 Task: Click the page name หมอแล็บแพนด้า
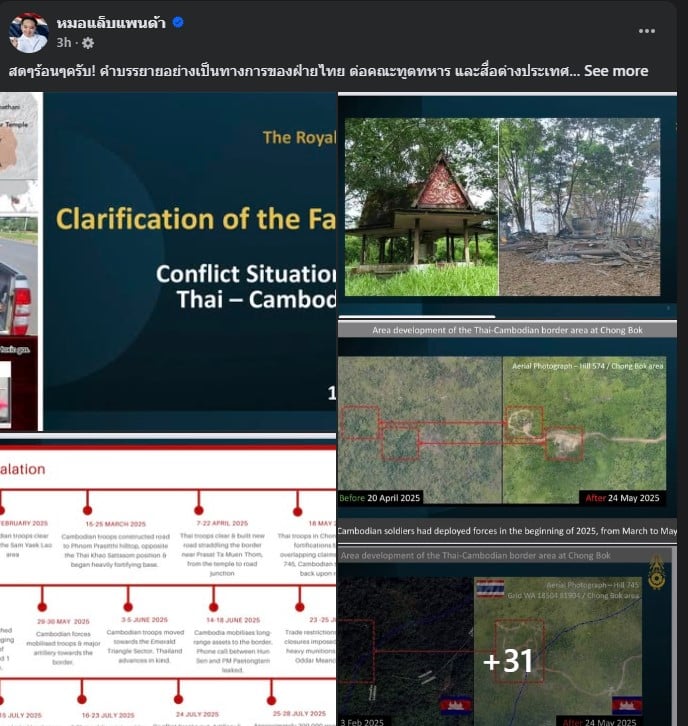coord(111,22)
